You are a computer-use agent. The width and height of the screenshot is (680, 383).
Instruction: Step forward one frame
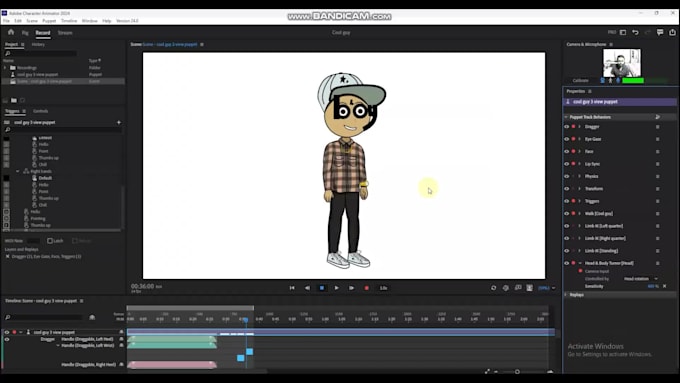[351, 288]
